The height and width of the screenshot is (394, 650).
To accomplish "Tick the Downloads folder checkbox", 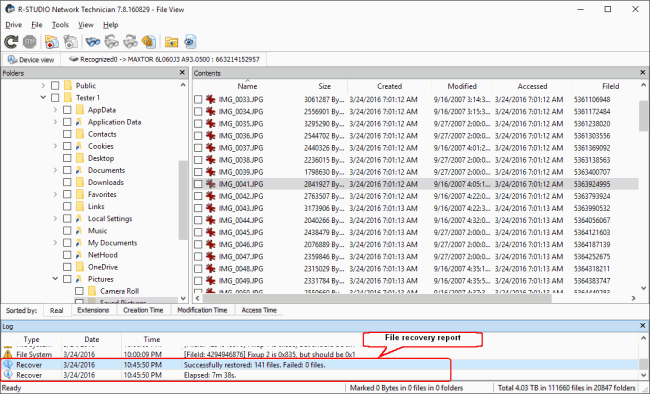I will coord(67,182).
